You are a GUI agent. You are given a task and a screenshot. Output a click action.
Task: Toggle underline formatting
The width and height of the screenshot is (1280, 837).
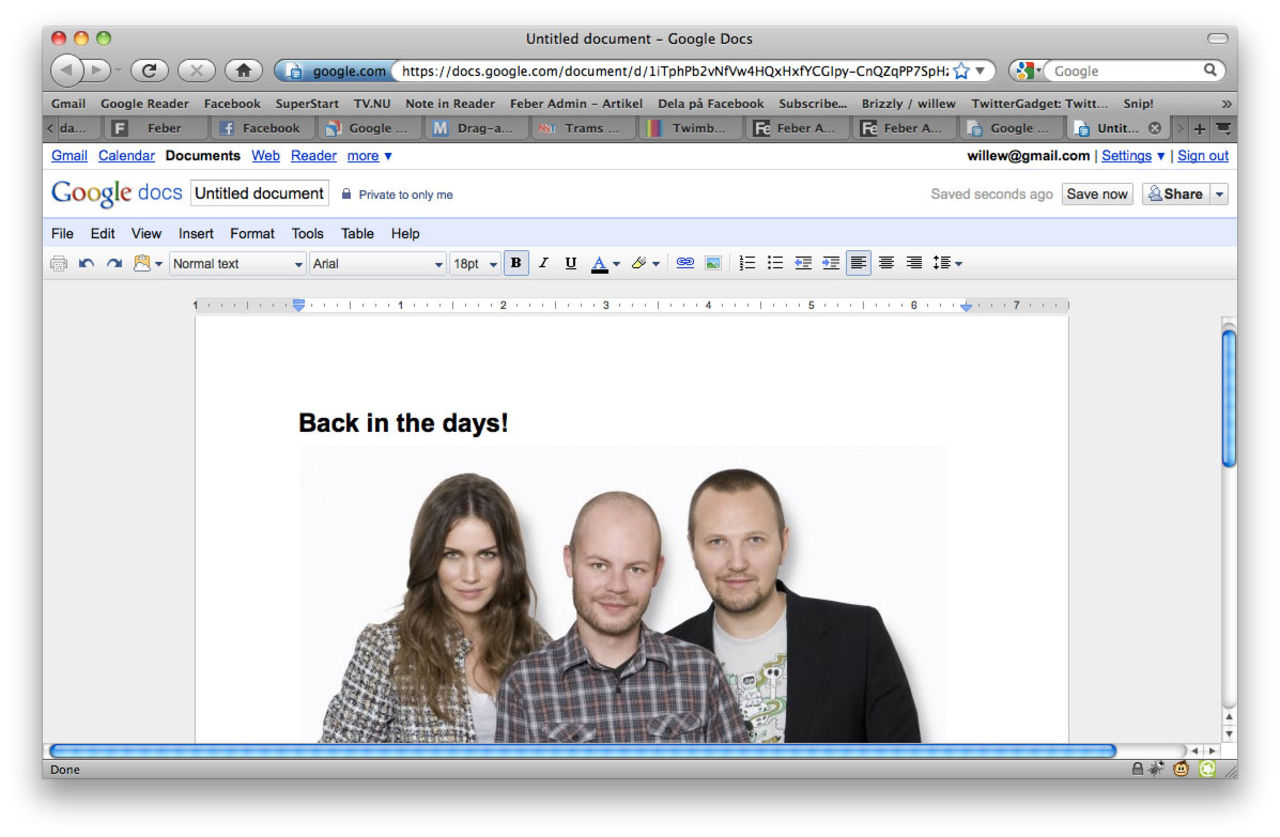(x=570, y=263)
